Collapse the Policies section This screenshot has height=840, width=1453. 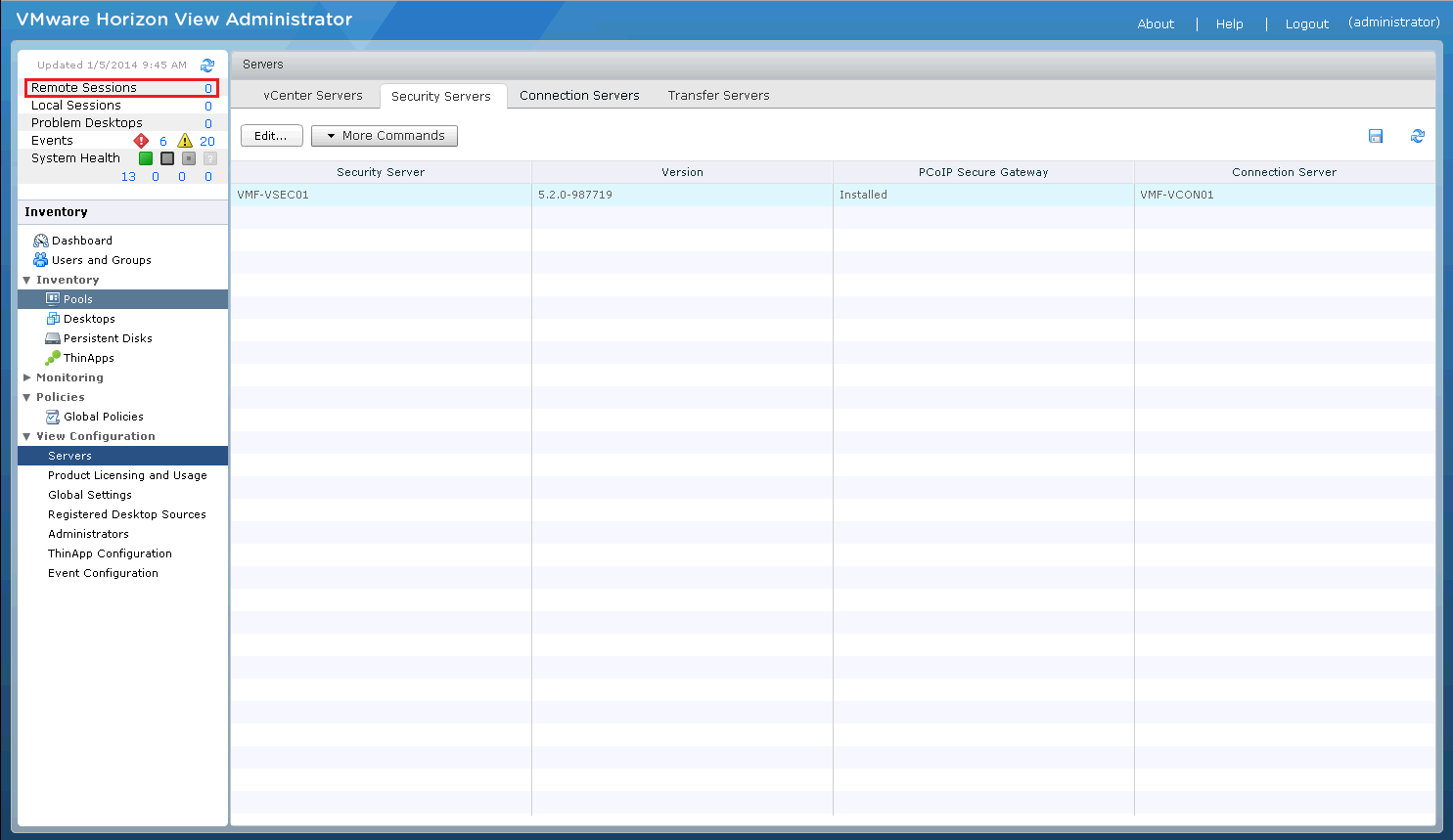27,397
